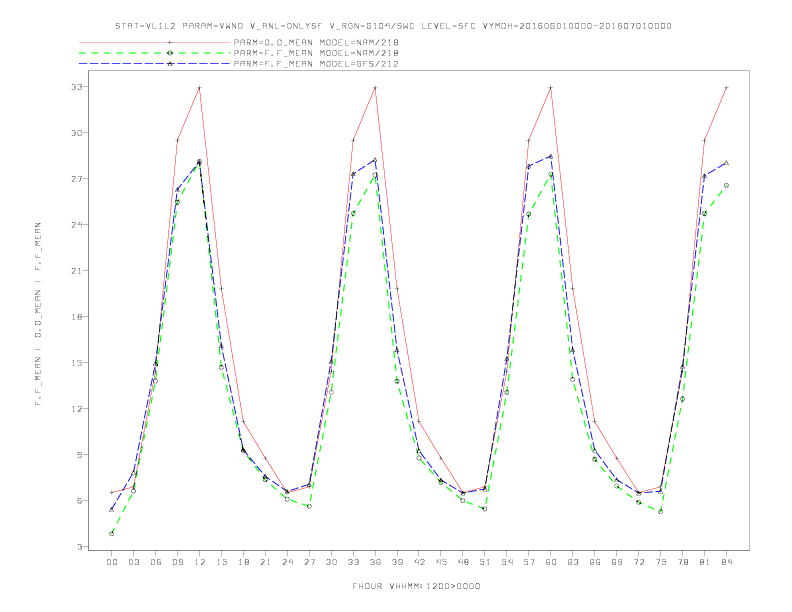The image size is (792, 612).
Task: Click y-axis tick label 21
Action: 77,271
